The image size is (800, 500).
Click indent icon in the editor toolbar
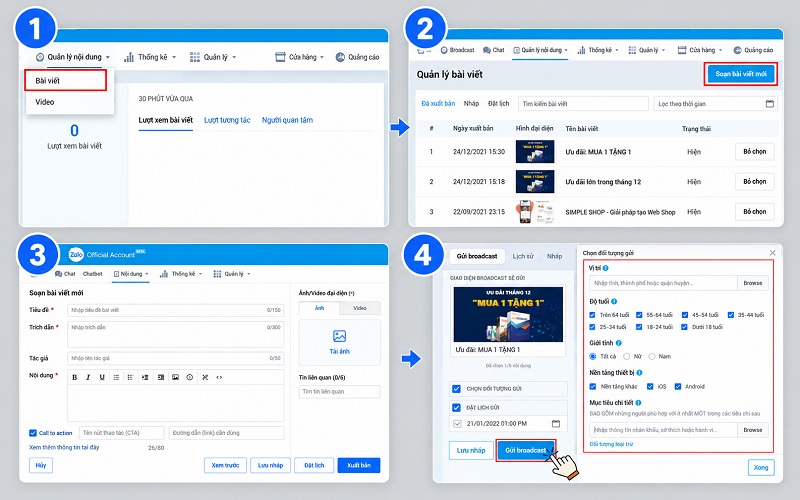[x=161, y=378]
